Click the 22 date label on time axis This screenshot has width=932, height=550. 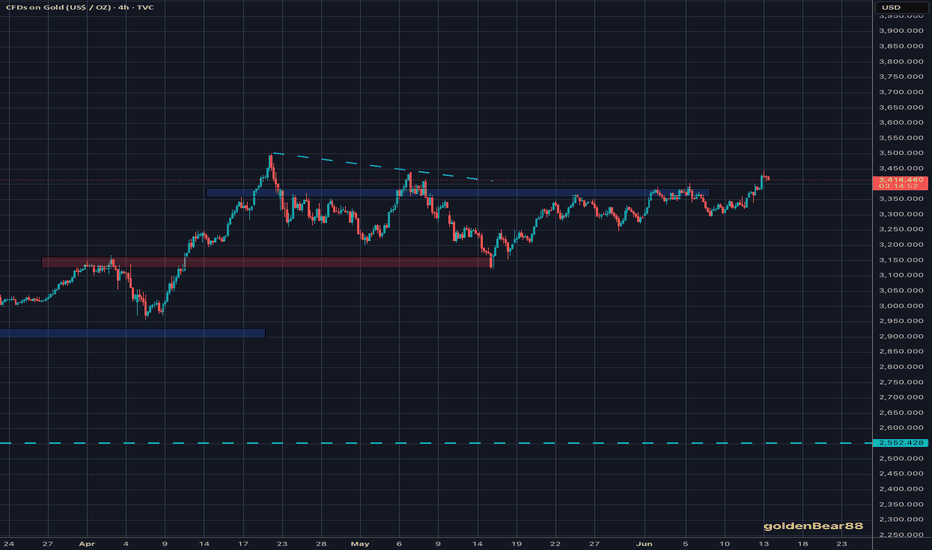coord(555,543)
